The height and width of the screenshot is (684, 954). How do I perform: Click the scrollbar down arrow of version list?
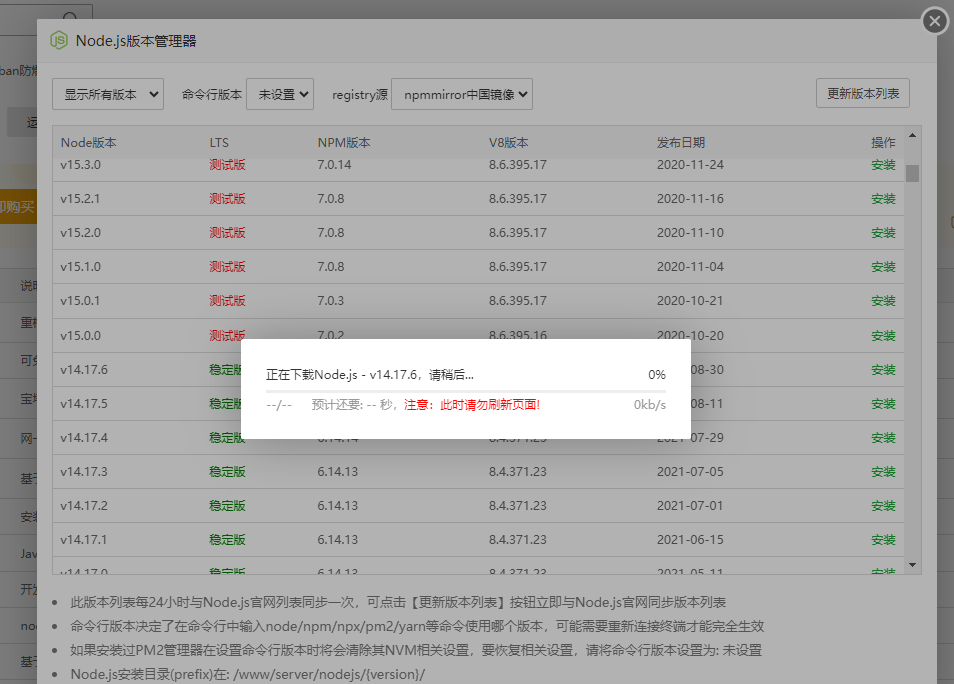click(912, 565)
